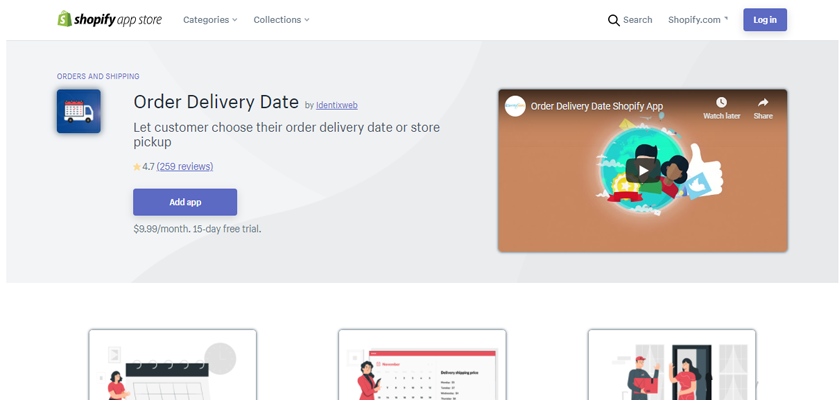Open the Shopify.com dropdown menu

[698, 20]
